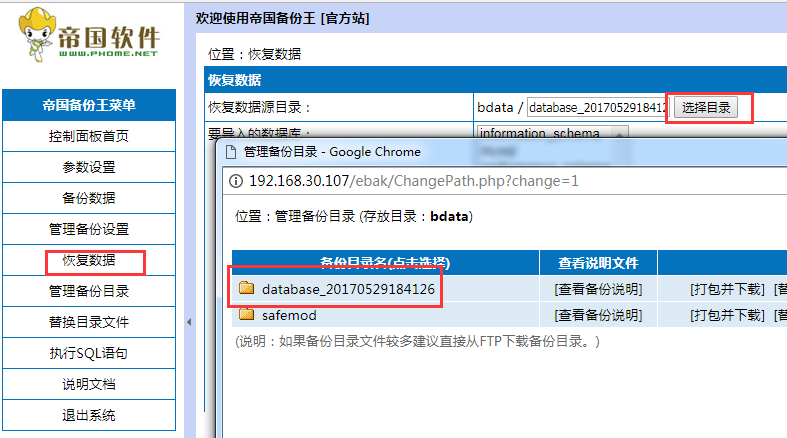View 查看备份说明 for safemod
Viewport: 787px width, 438px height.
(x=598, y=316)
